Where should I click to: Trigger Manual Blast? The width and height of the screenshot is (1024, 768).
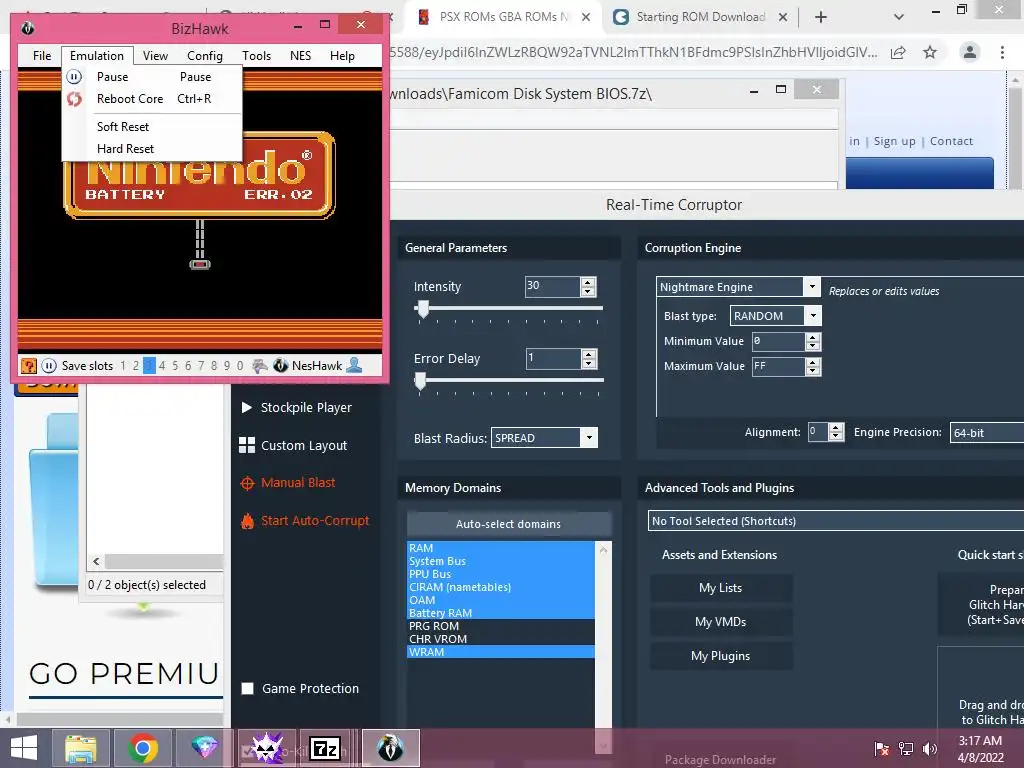[x=288, y=483]
